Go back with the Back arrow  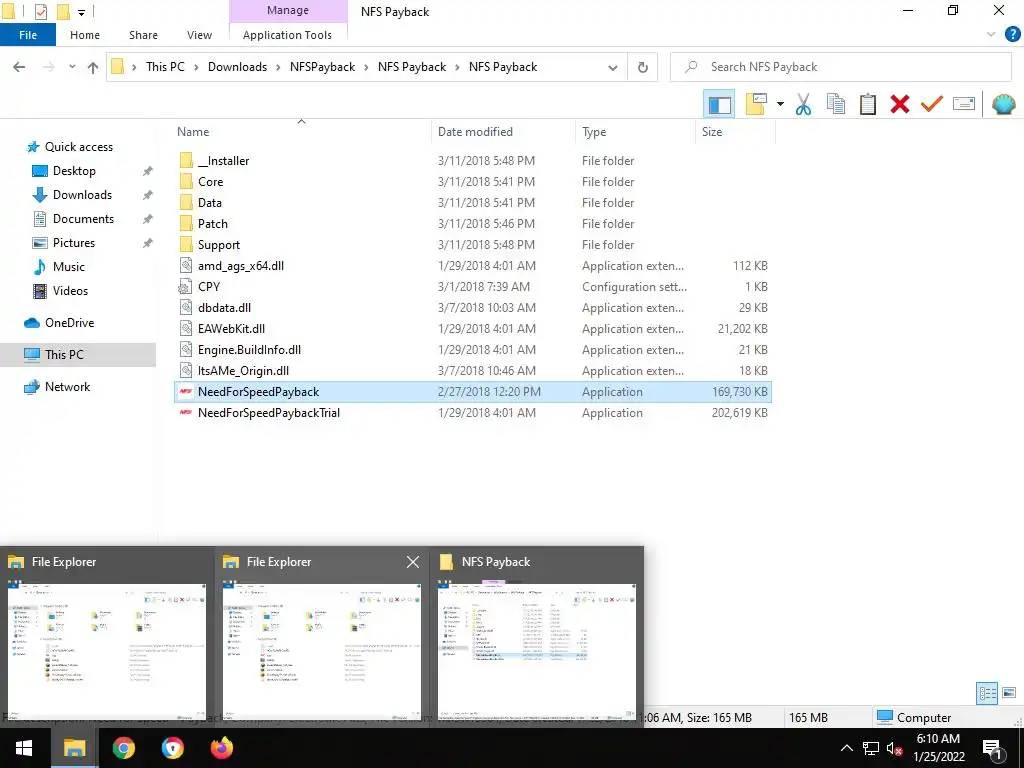(19, 67)
